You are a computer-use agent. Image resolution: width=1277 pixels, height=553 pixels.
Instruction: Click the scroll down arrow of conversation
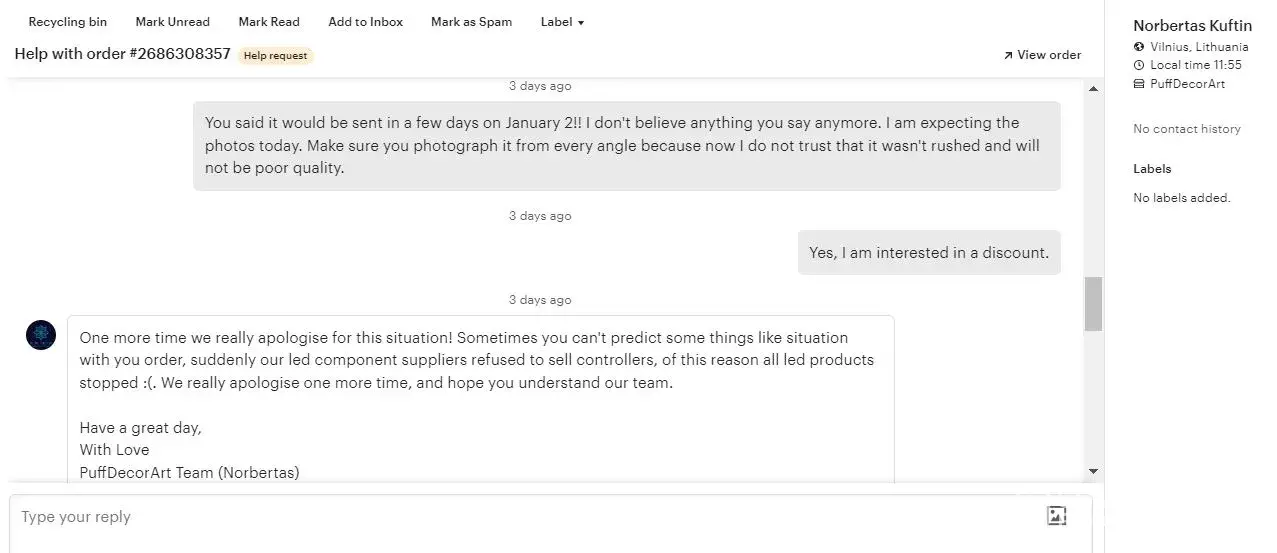1093,471
